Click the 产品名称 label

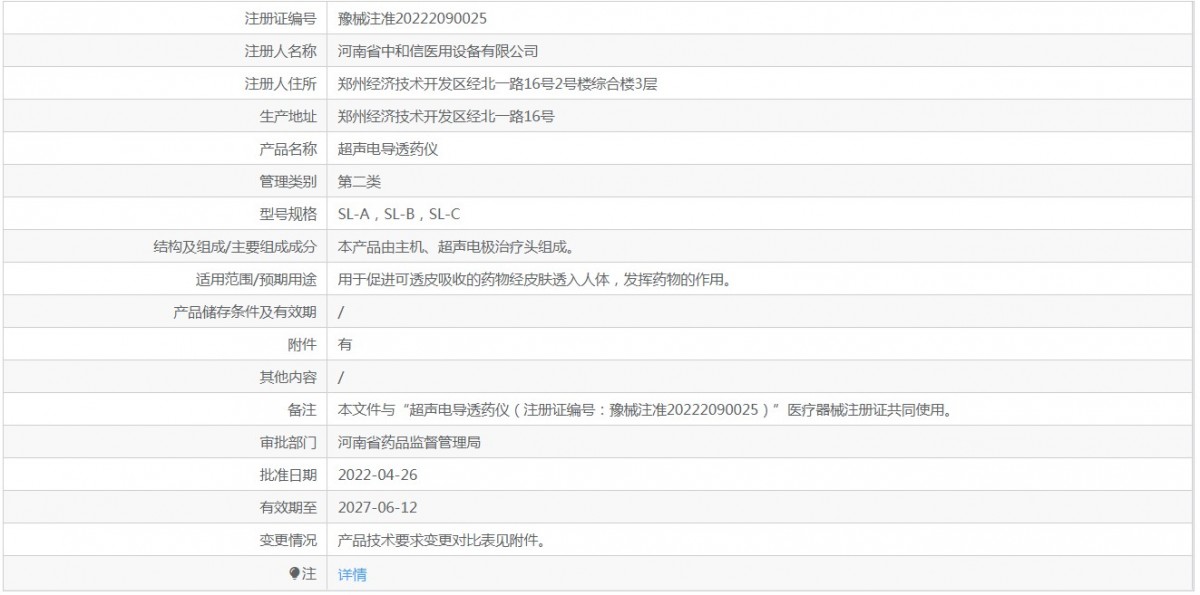[287, 149]
